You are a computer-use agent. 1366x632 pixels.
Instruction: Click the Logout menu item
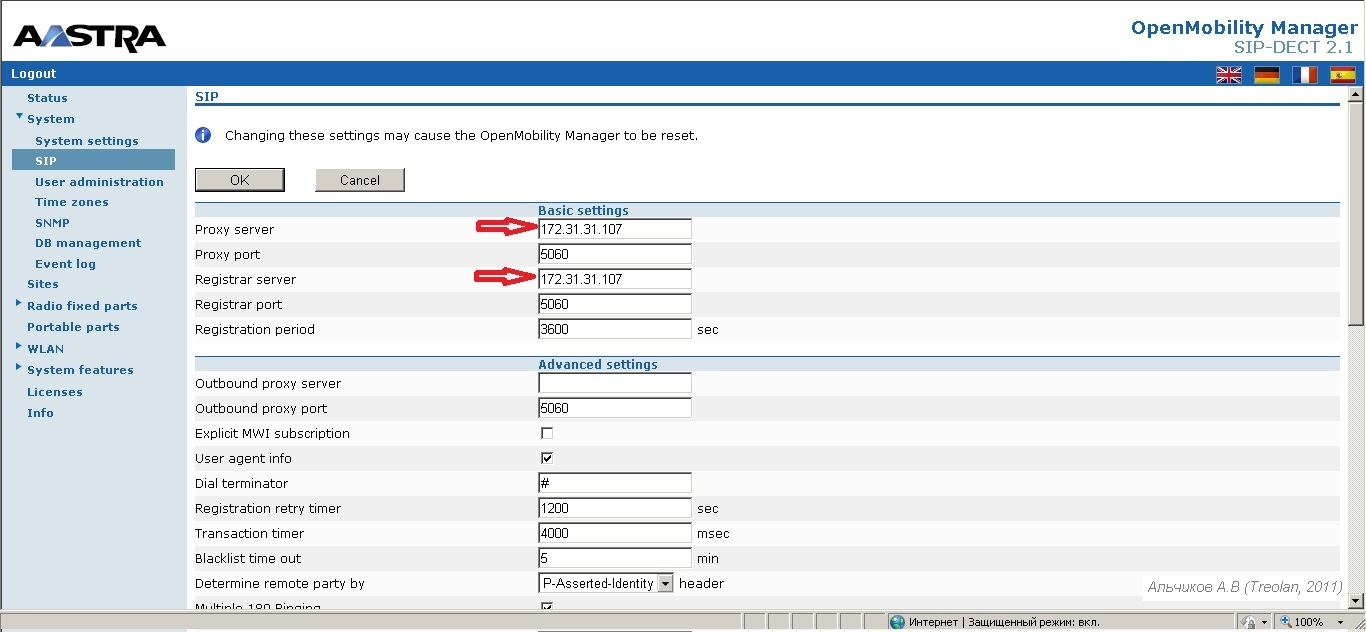tap(33, 73)
